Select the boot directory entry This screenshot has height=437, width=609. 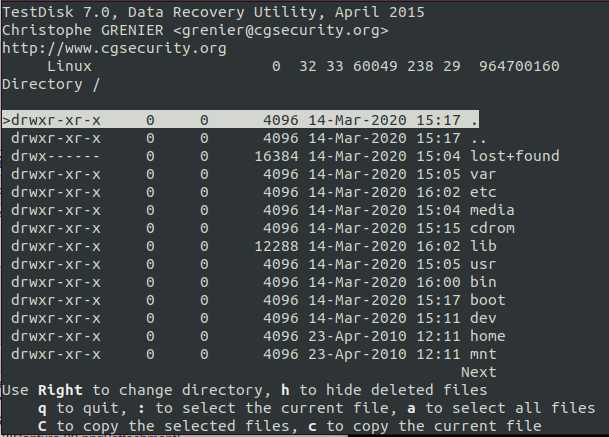coord(488,300)
